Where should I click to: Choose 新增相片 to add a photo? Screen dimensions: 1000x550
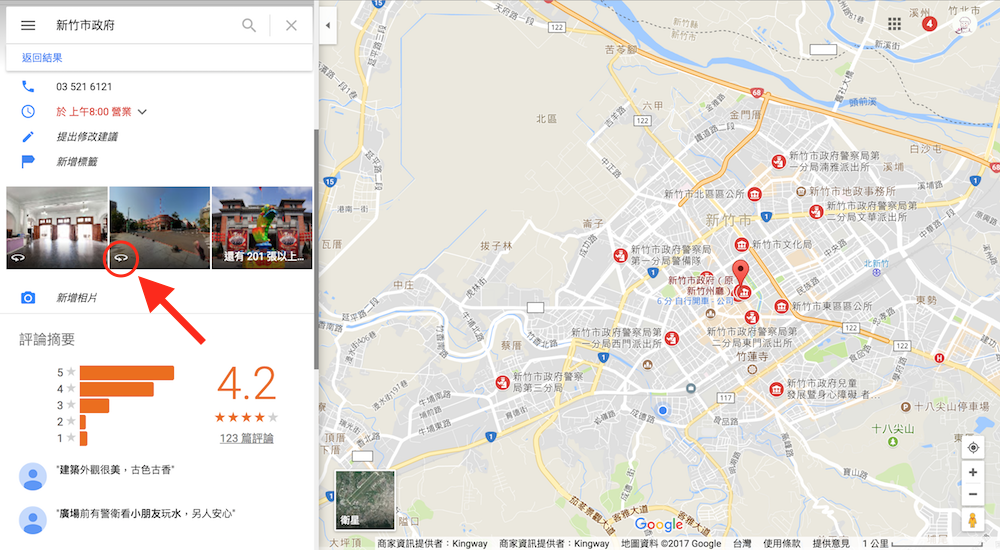77,298
